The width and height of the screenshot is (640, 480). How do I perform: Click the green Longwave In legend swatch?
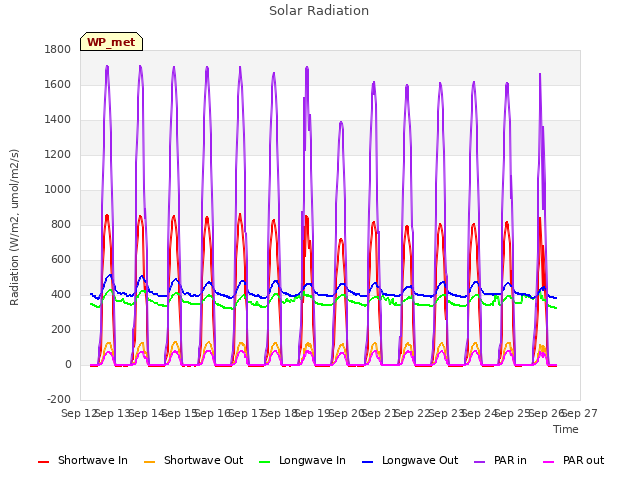265,462
